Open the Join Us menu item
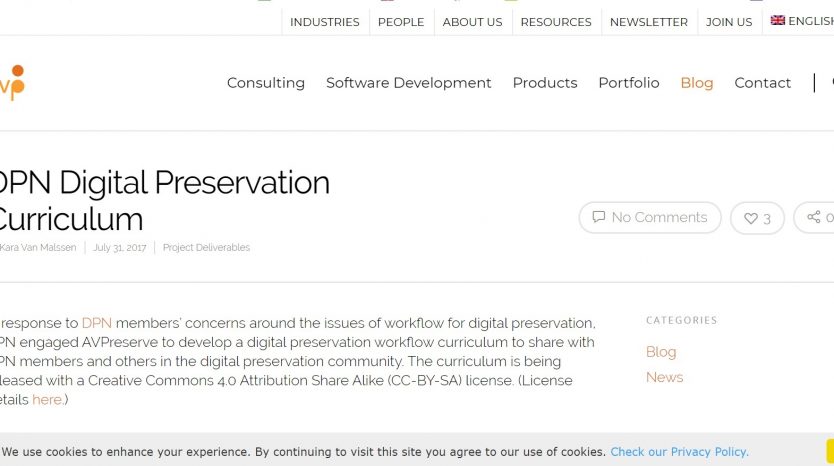The width and height of the screenshot is (834, 466). [x=729, y=22]
